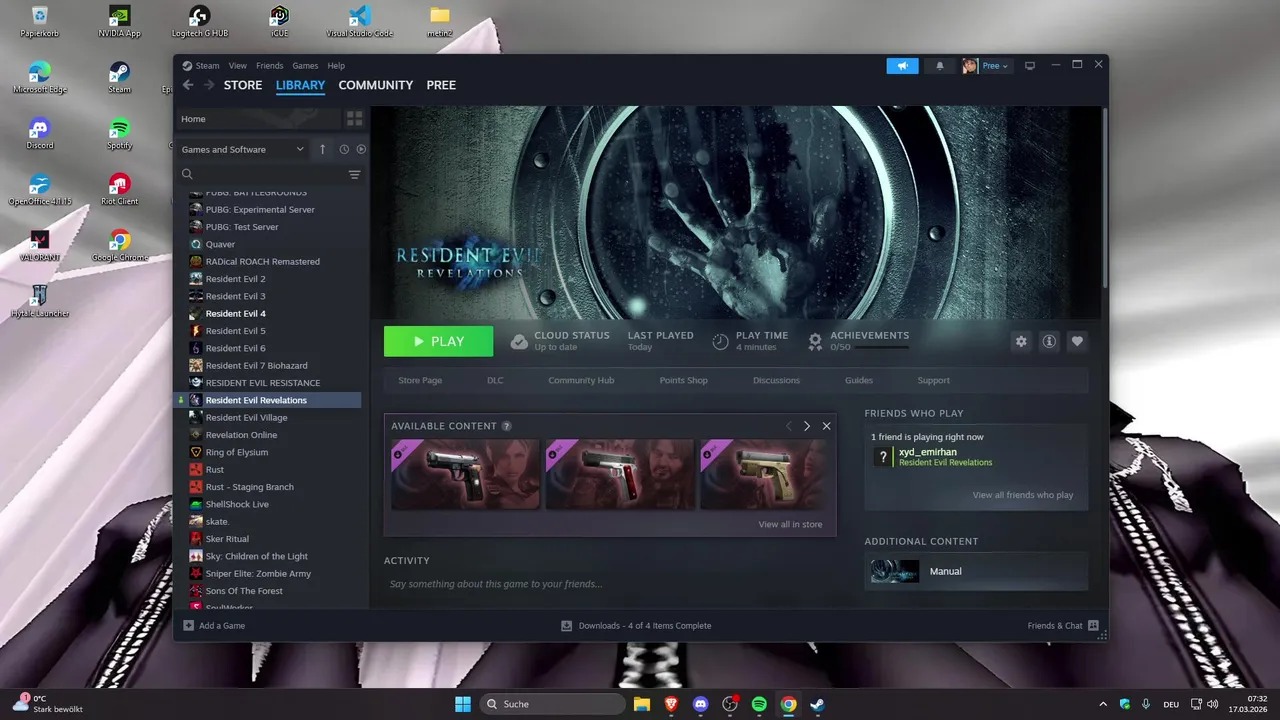Viewport: 1280px width, 720px height.
Task: Toggle the ready-to-play filter icon
Action: click(361, 149)
